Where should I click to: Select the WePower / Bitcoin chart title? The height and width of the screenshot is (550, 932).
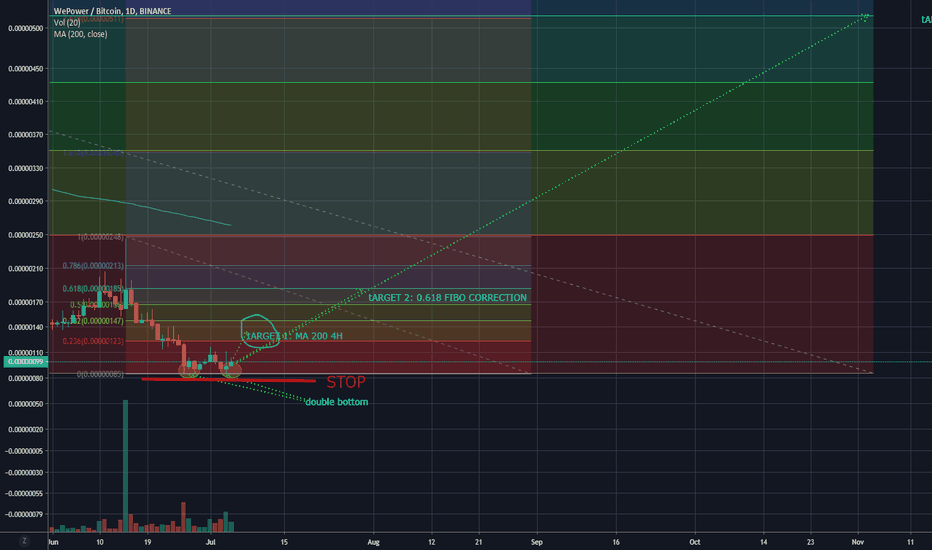[x=112, y=11]
